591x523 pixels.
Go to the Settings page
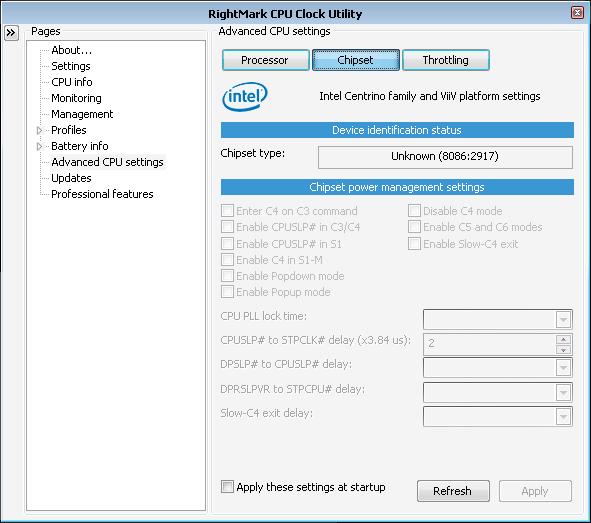71,66
